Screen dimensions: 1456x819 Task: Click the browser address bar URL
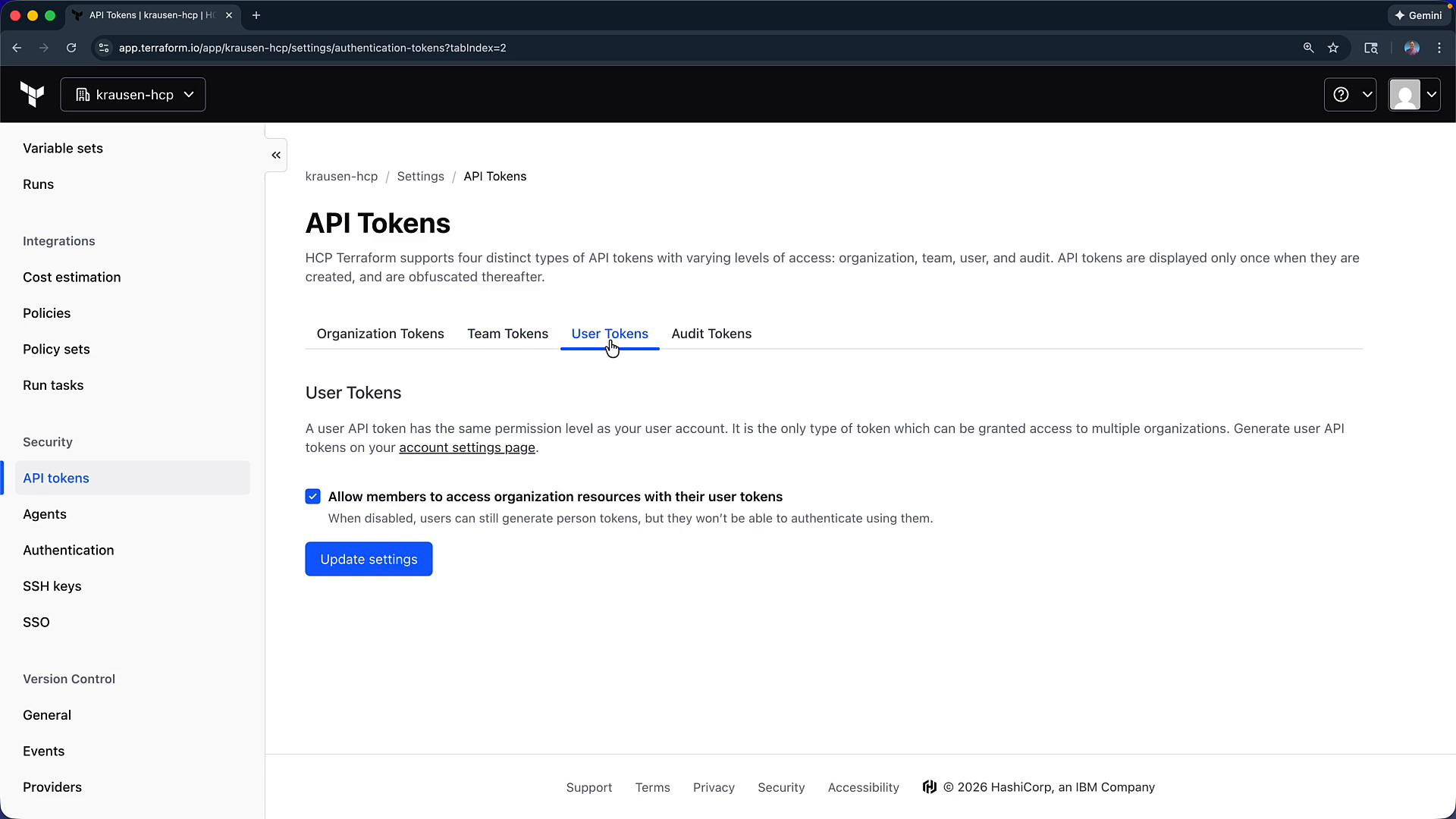click(312, 48)
